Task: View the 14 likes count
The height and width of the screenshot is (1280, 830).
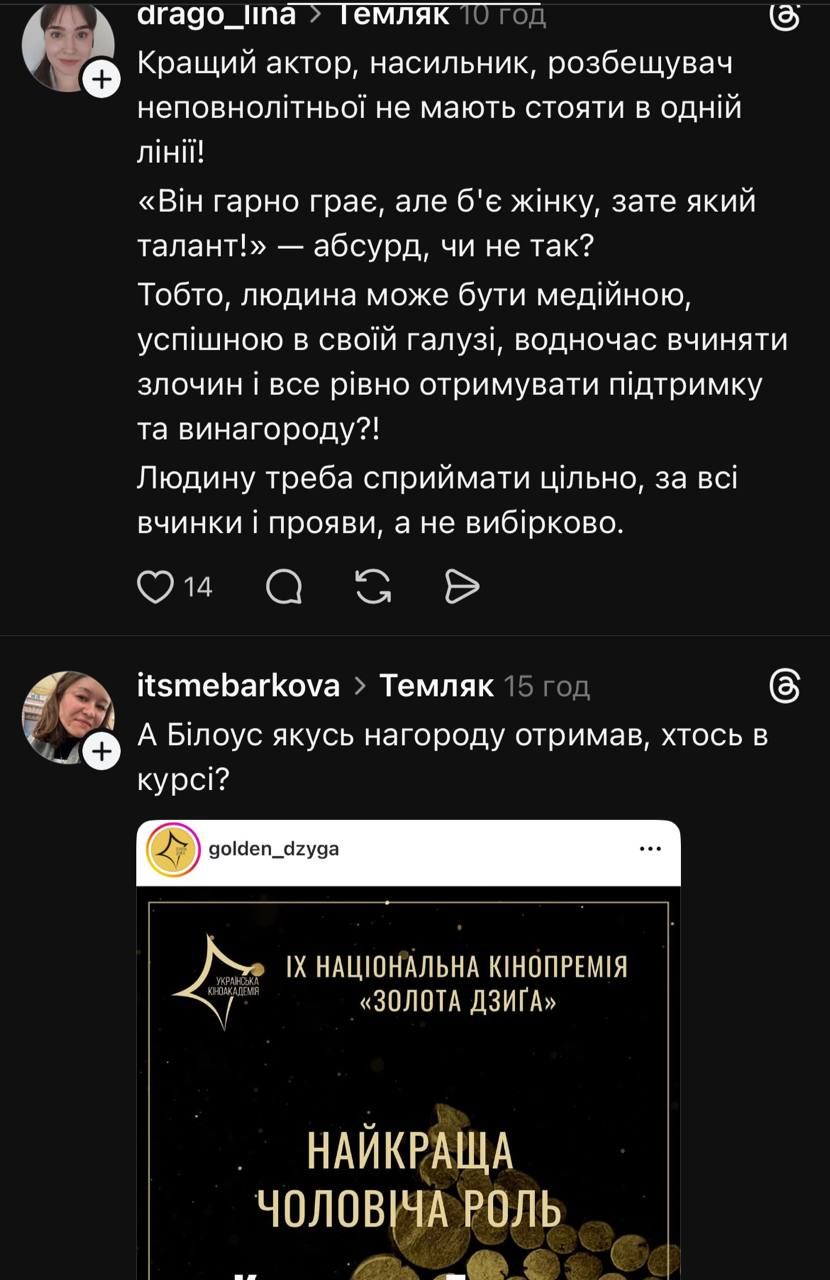Action: (198, 587)
